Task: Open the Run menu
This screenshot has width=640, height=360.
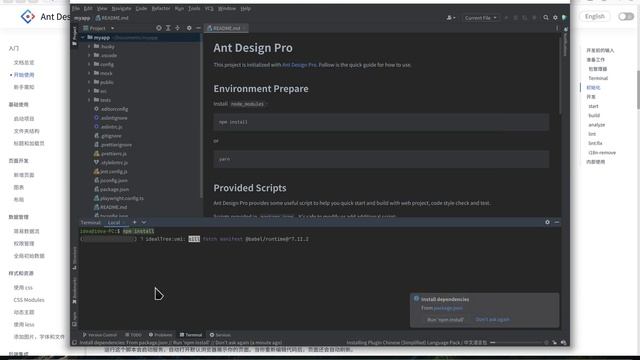Action: (x=179, y=8)
